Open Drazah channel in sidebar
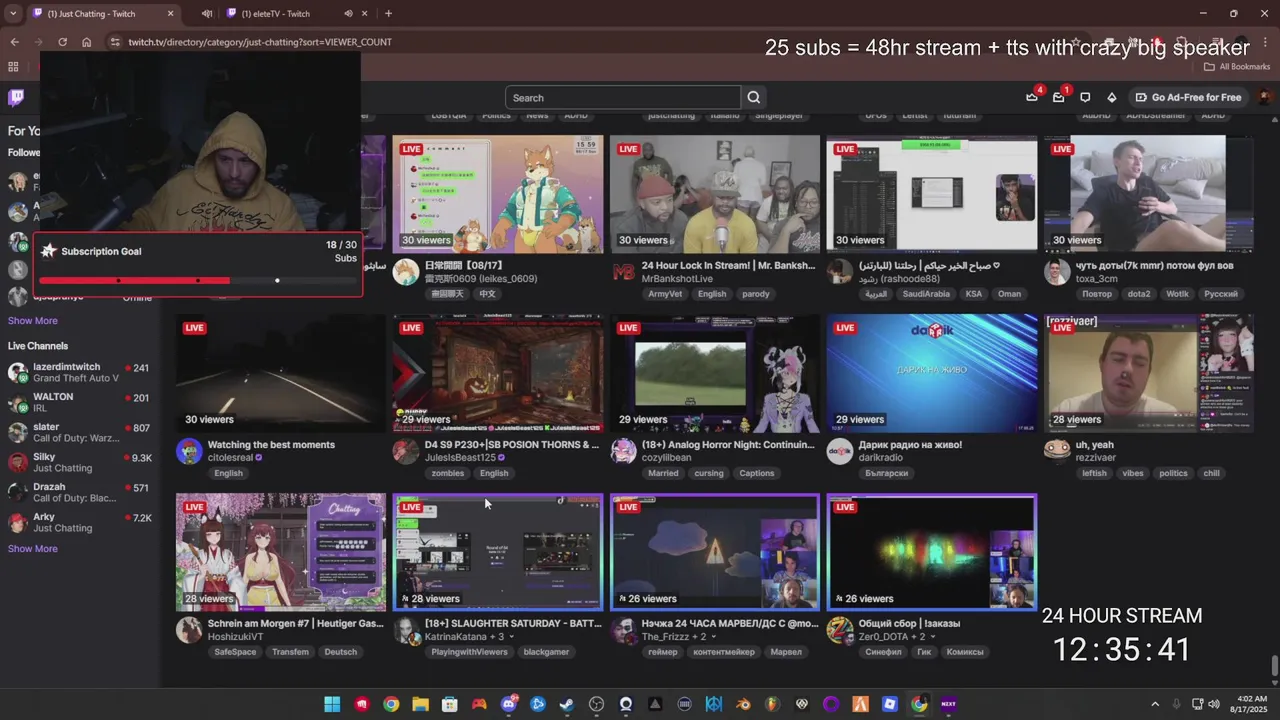The image size is (1280, 720). tap(80, 492)
